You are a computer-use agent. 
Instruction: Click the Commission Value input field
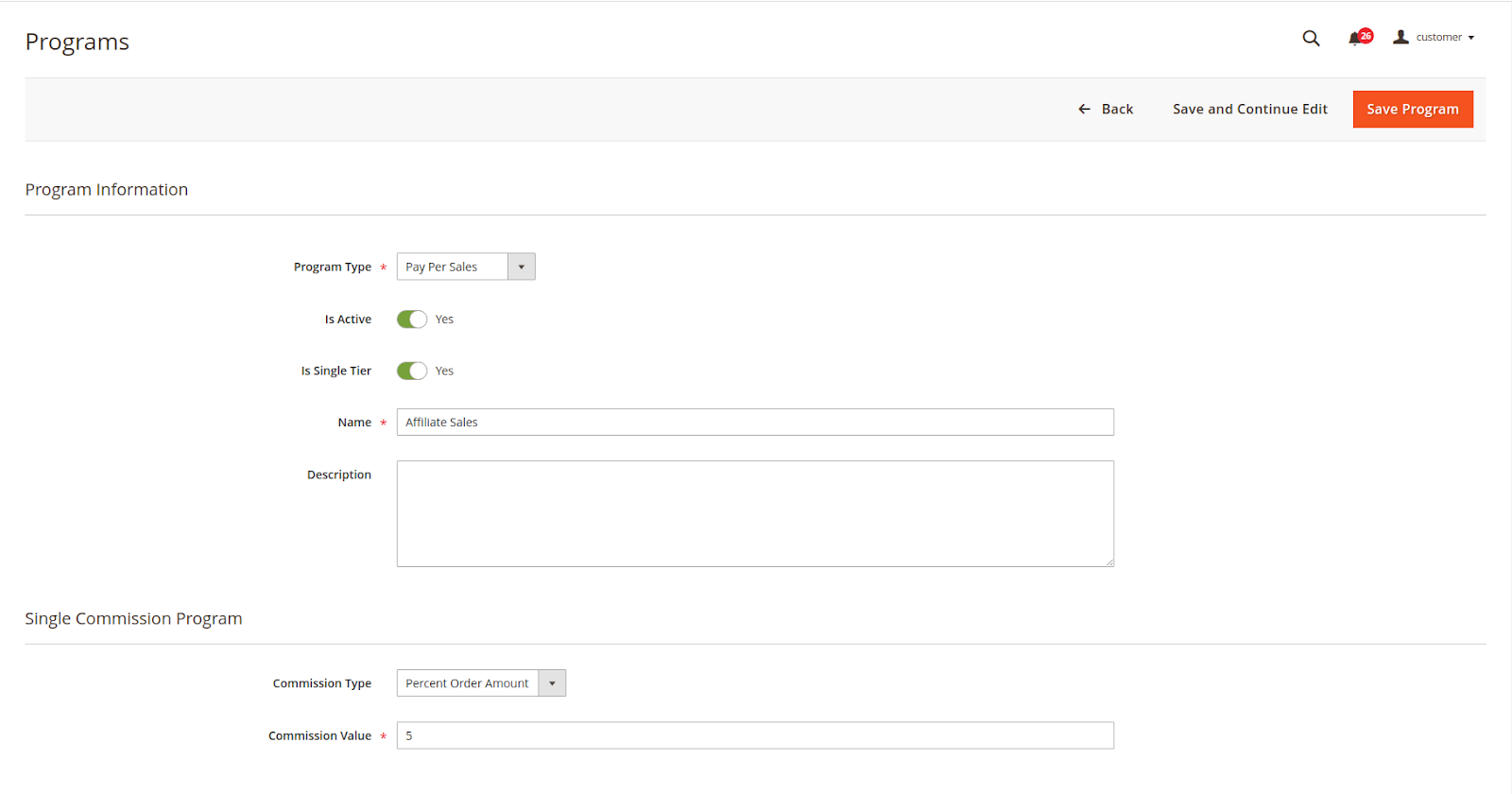755,735
